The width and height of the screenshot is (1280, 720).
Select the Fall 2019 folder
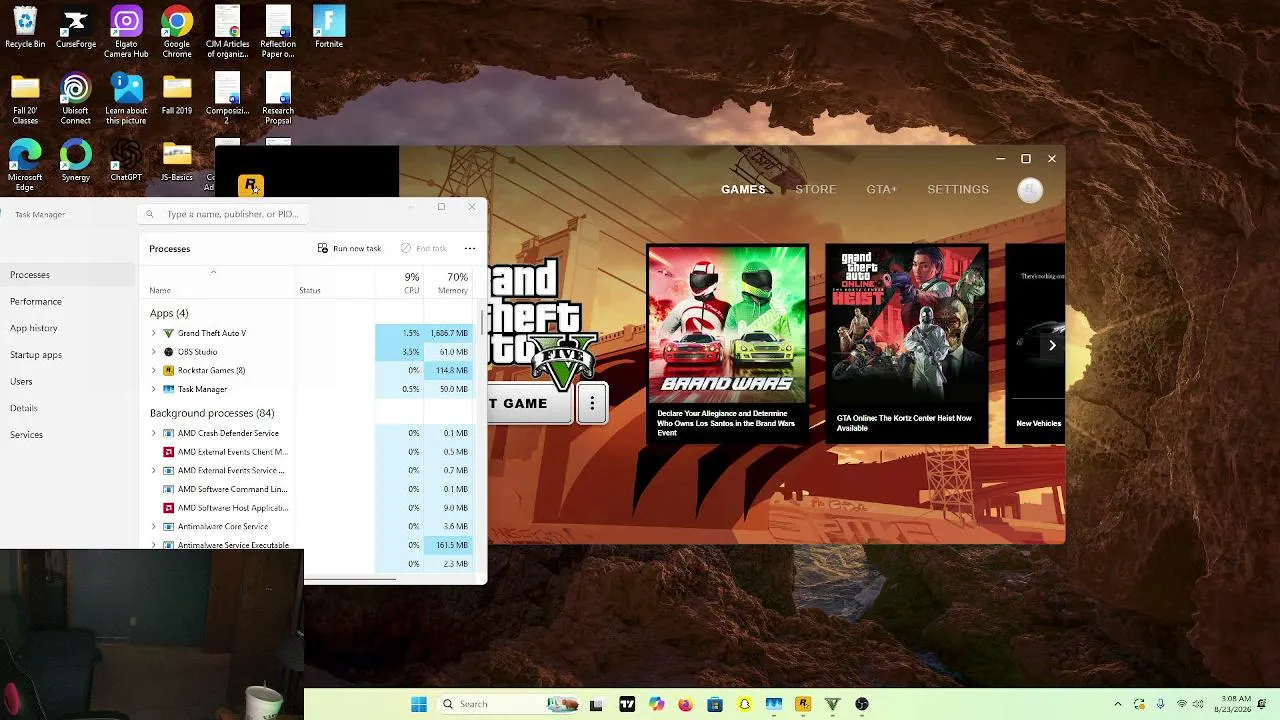coord(177,94)
